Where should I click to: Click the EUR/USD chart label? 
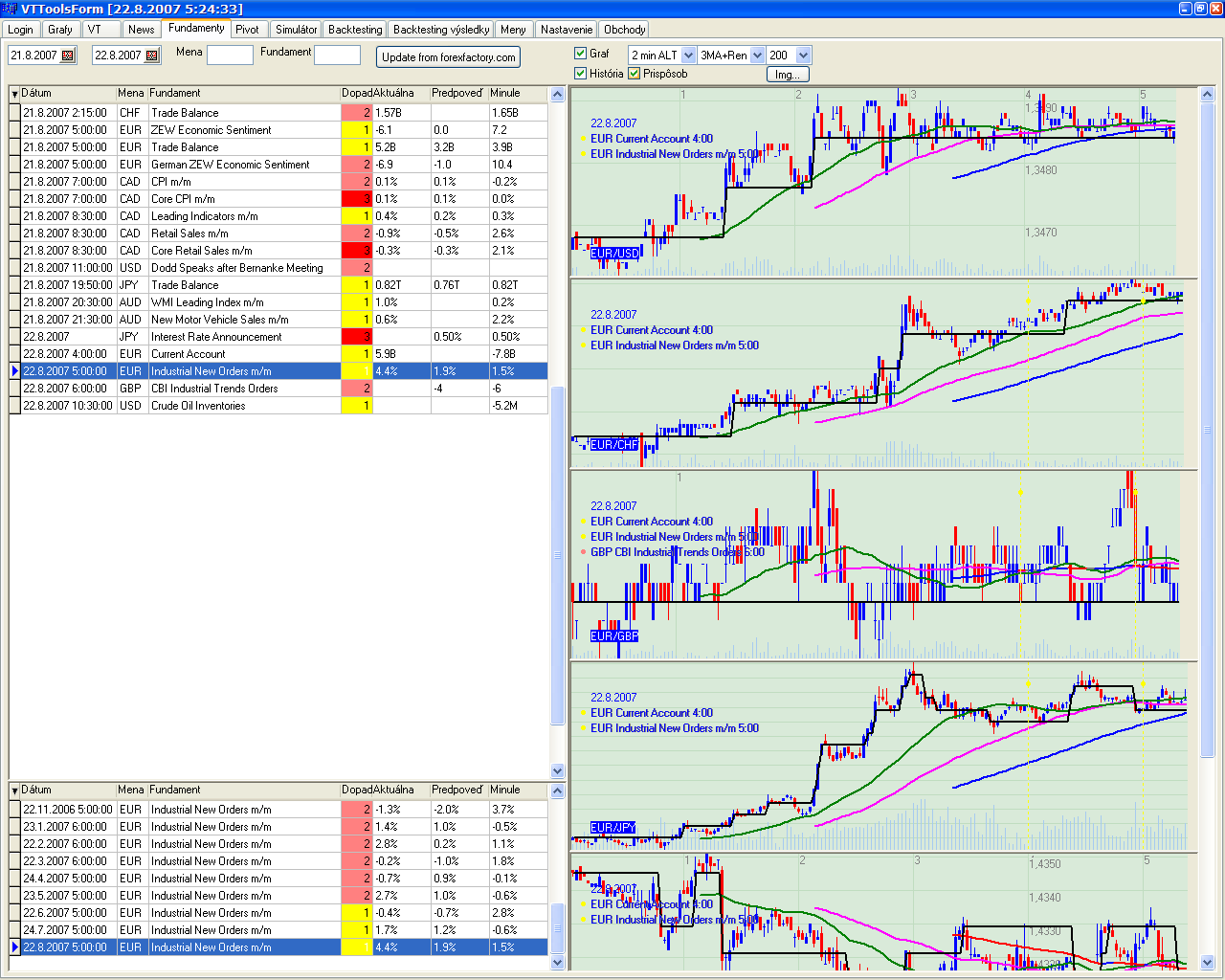tap(614, 254)
